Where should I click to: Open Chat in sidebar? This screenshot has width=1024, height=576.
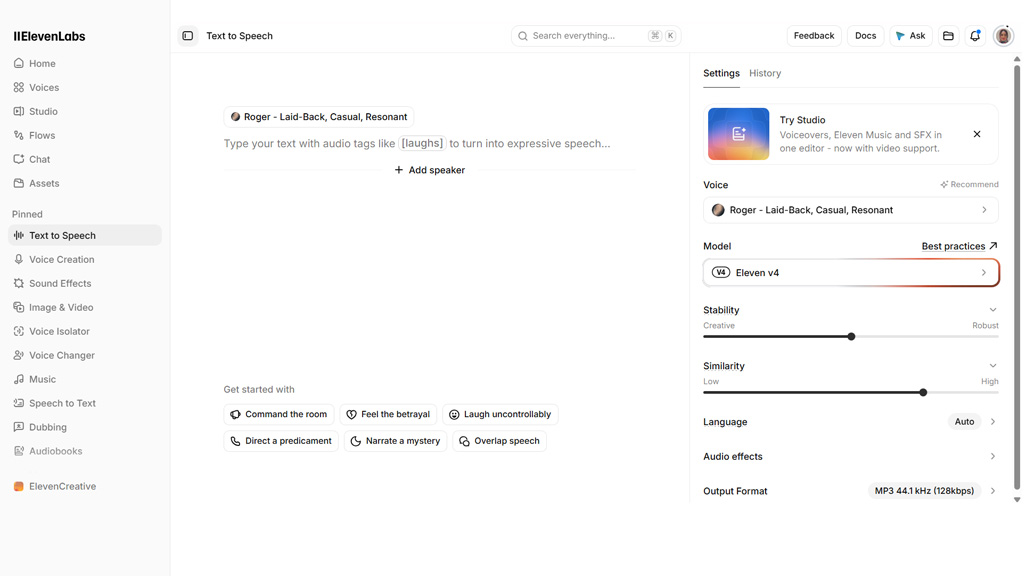[x=85, y=159]
